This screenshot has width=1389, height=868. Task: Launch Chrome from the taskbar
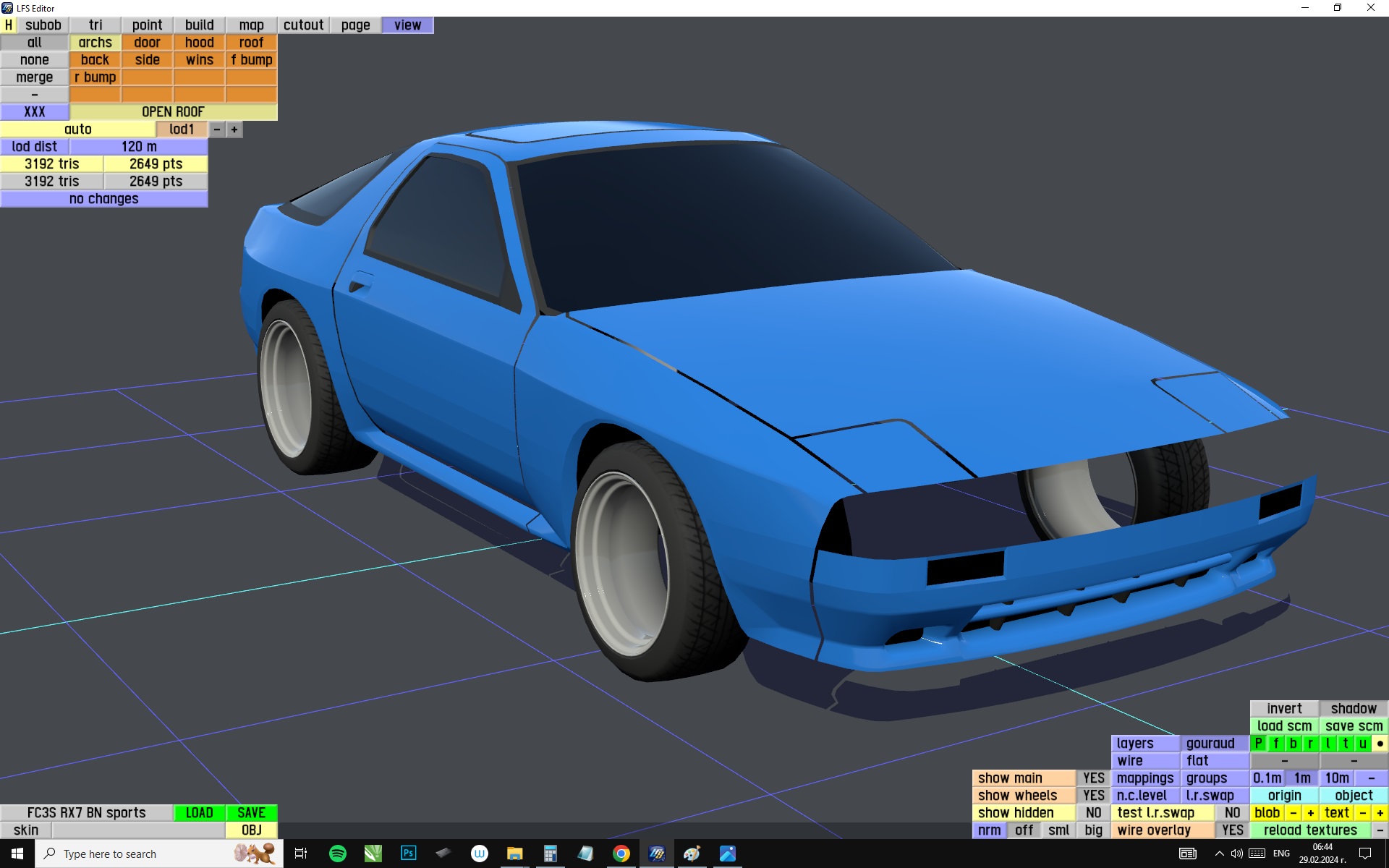[x=621, y=854]
